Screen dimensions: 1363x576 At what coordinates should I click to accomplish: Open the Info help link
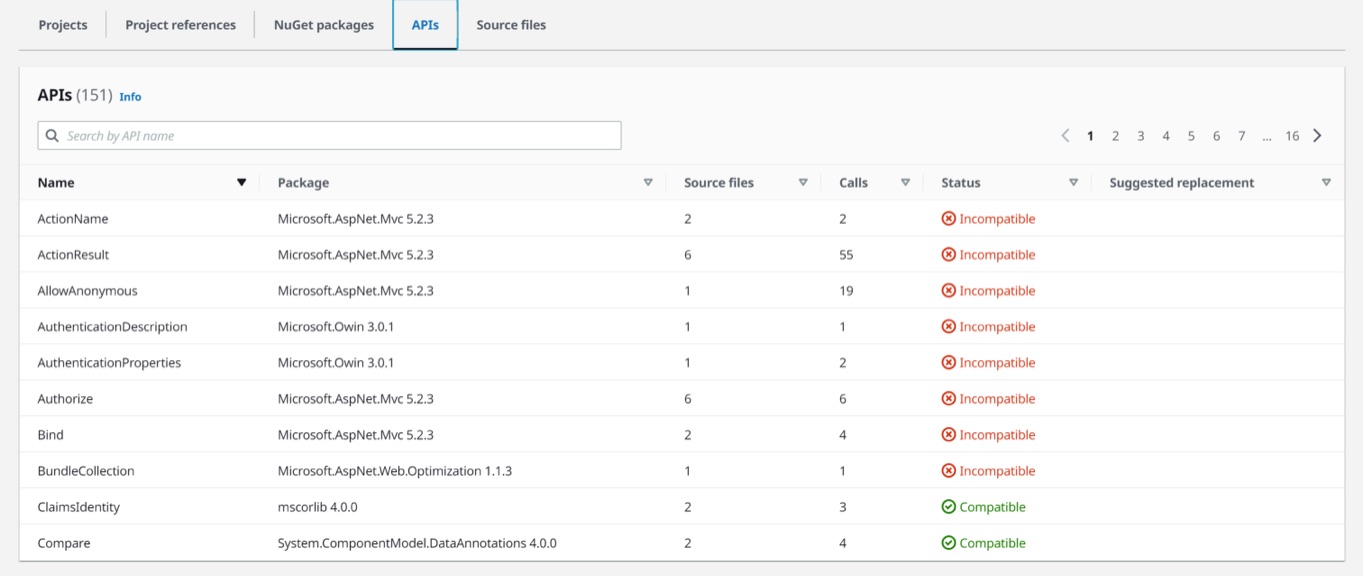coord(129,96)
